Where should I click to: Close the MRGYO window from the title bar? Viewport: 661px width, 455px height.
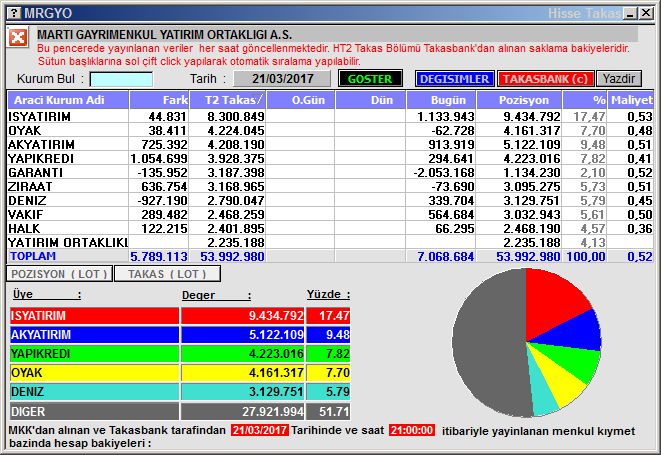point(646,13)
